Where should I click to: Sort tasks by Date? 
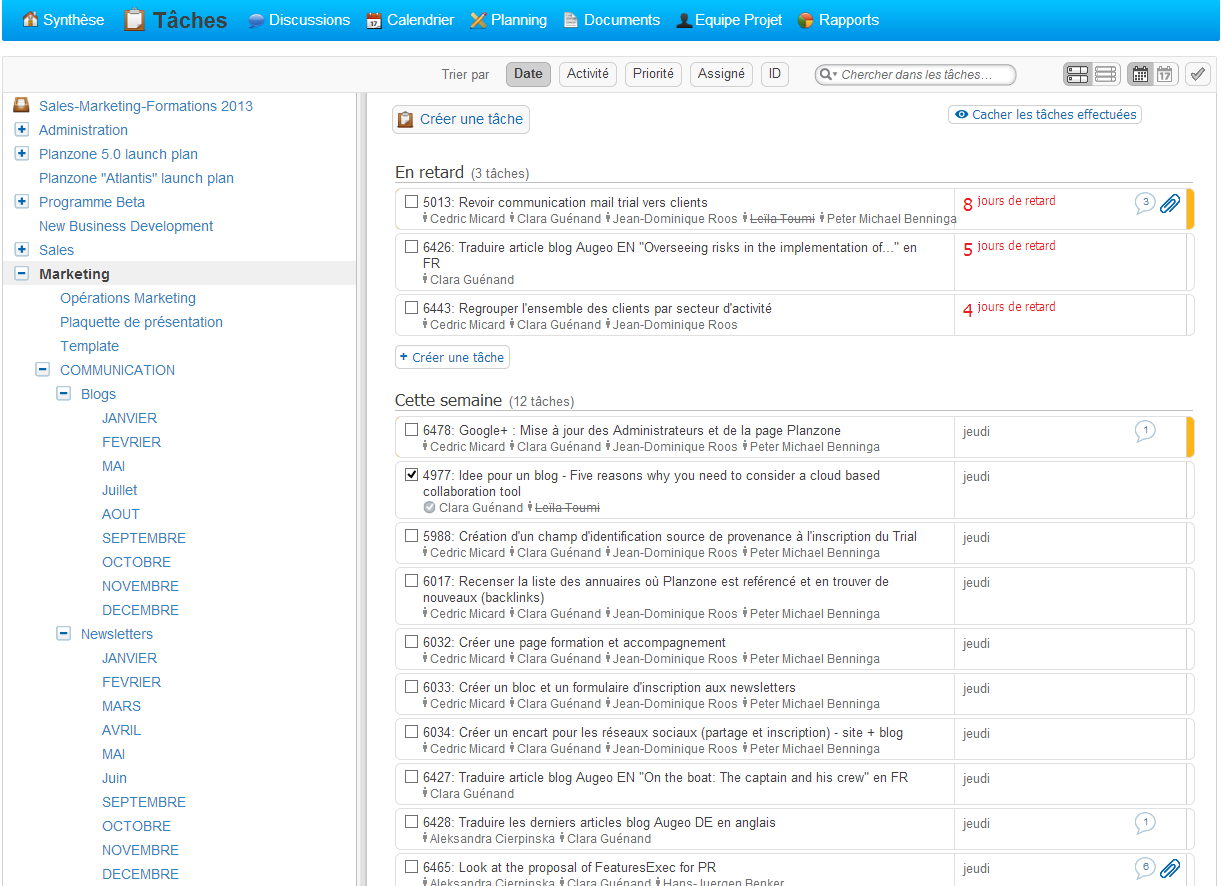[528, 74]
